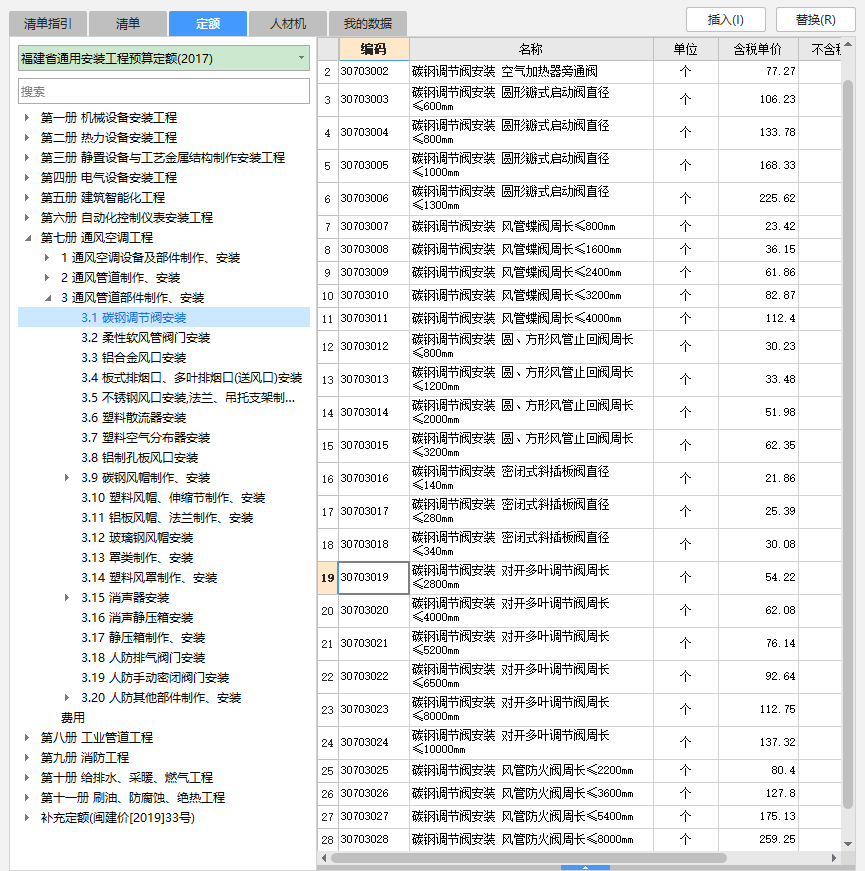This screenshot has height=871, width=865.
Task: Click the 替换(R) button
Action: 816,19
